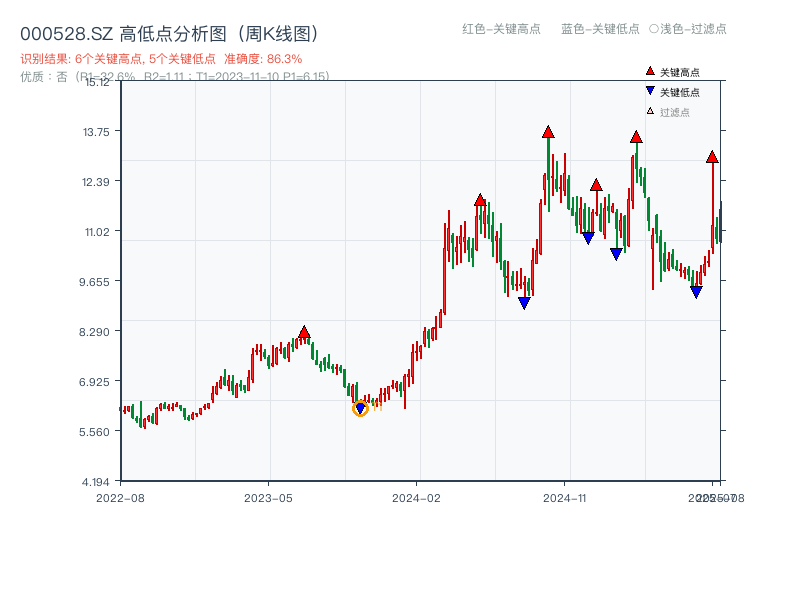Click the 2023-05 x-axis date label
This screenshot has width=800, height=600.
268,498
